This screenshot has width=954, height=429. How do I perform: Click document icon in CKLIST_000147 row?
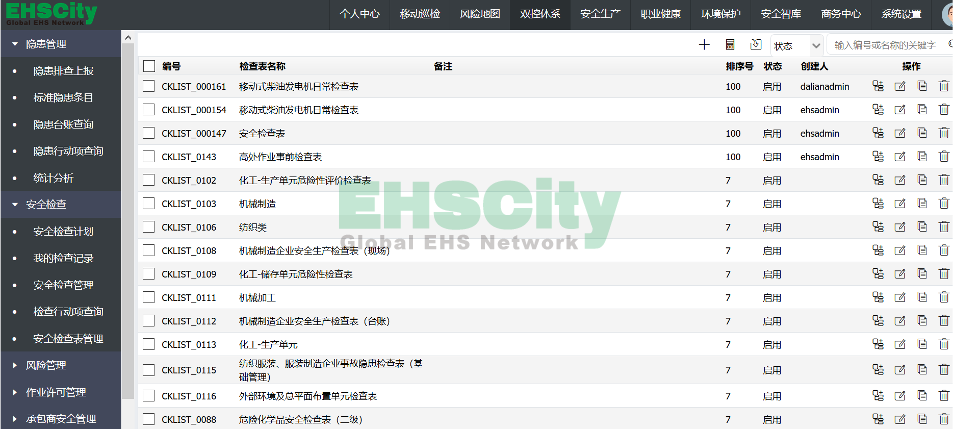pos(922,133)
